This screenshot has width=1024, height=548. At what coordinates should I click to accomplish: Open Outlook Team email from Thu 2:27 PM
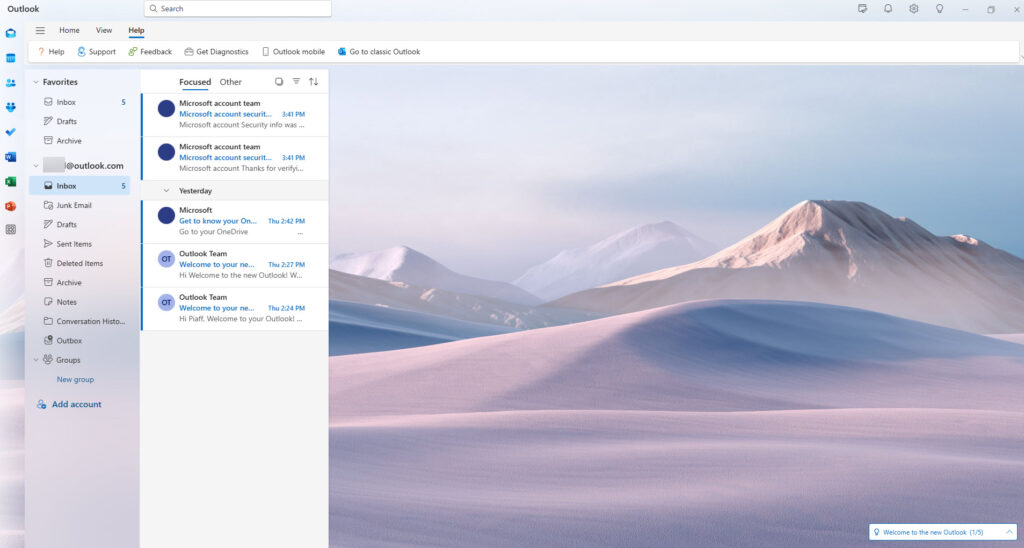[235, 265]
